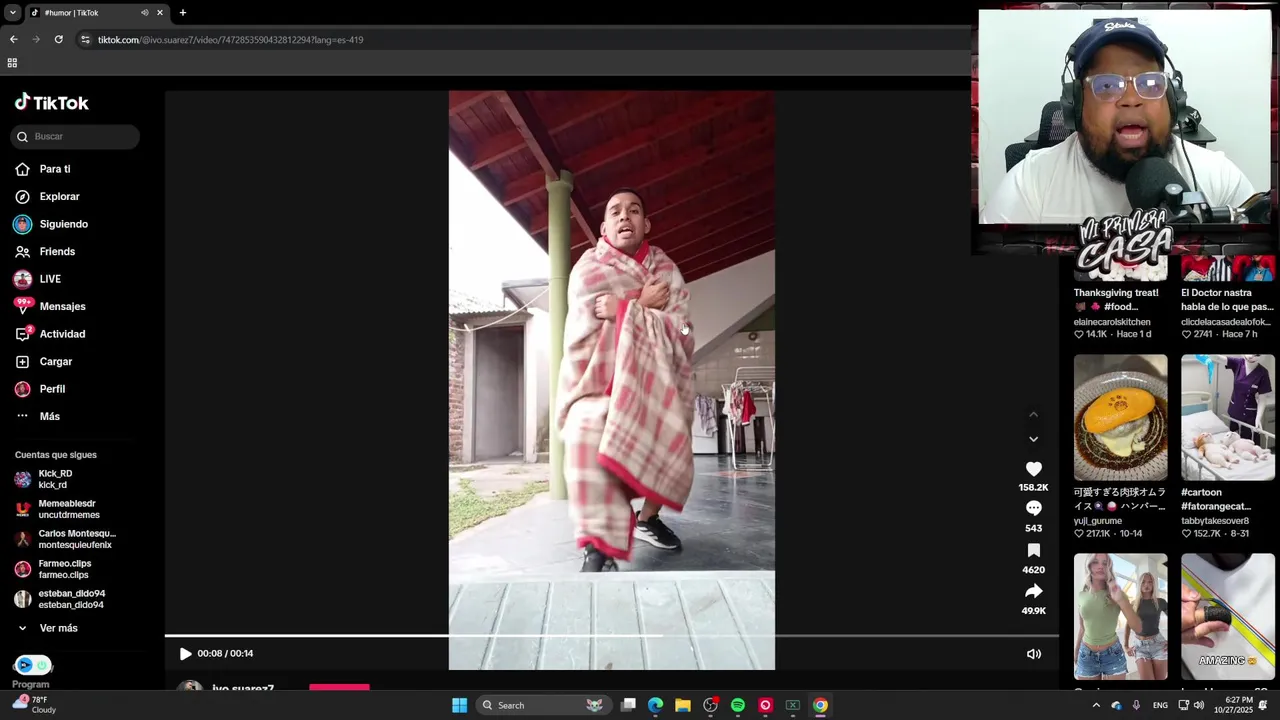Open the Para ti home feed
The image size is (1280, 720).
(x=43, y=169)
